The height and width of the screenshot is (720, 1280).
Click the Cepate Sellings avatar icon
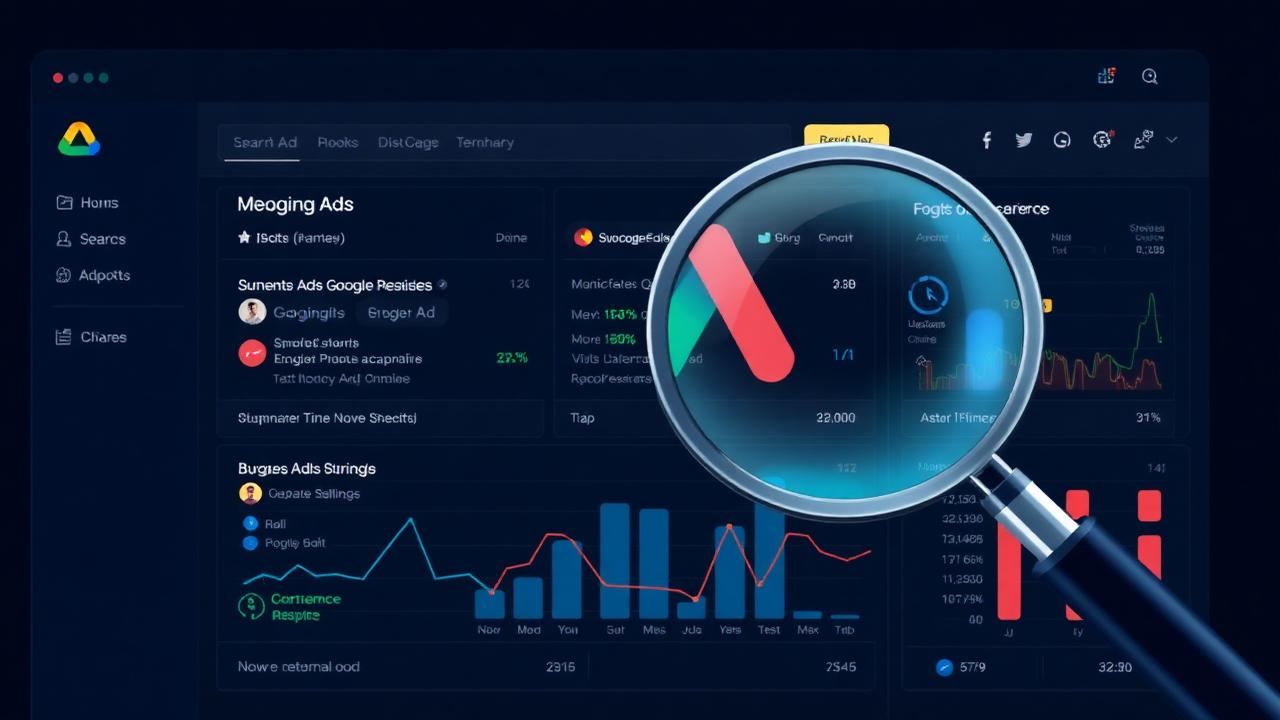coord(250,493)
